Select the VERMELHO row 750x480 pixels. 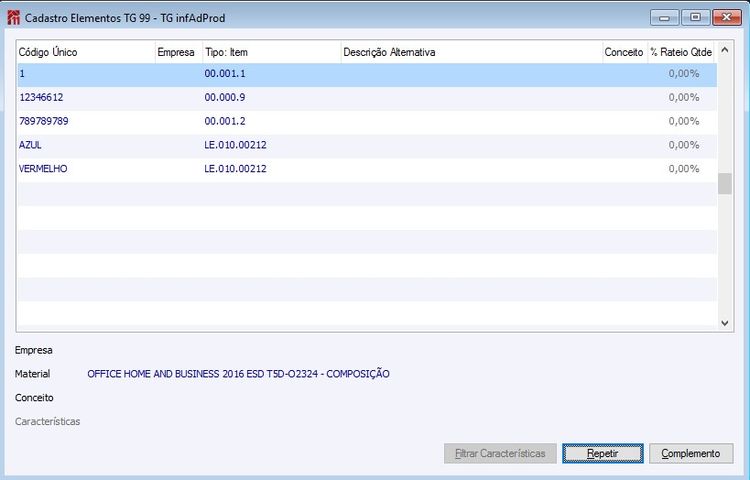point(367,169)
